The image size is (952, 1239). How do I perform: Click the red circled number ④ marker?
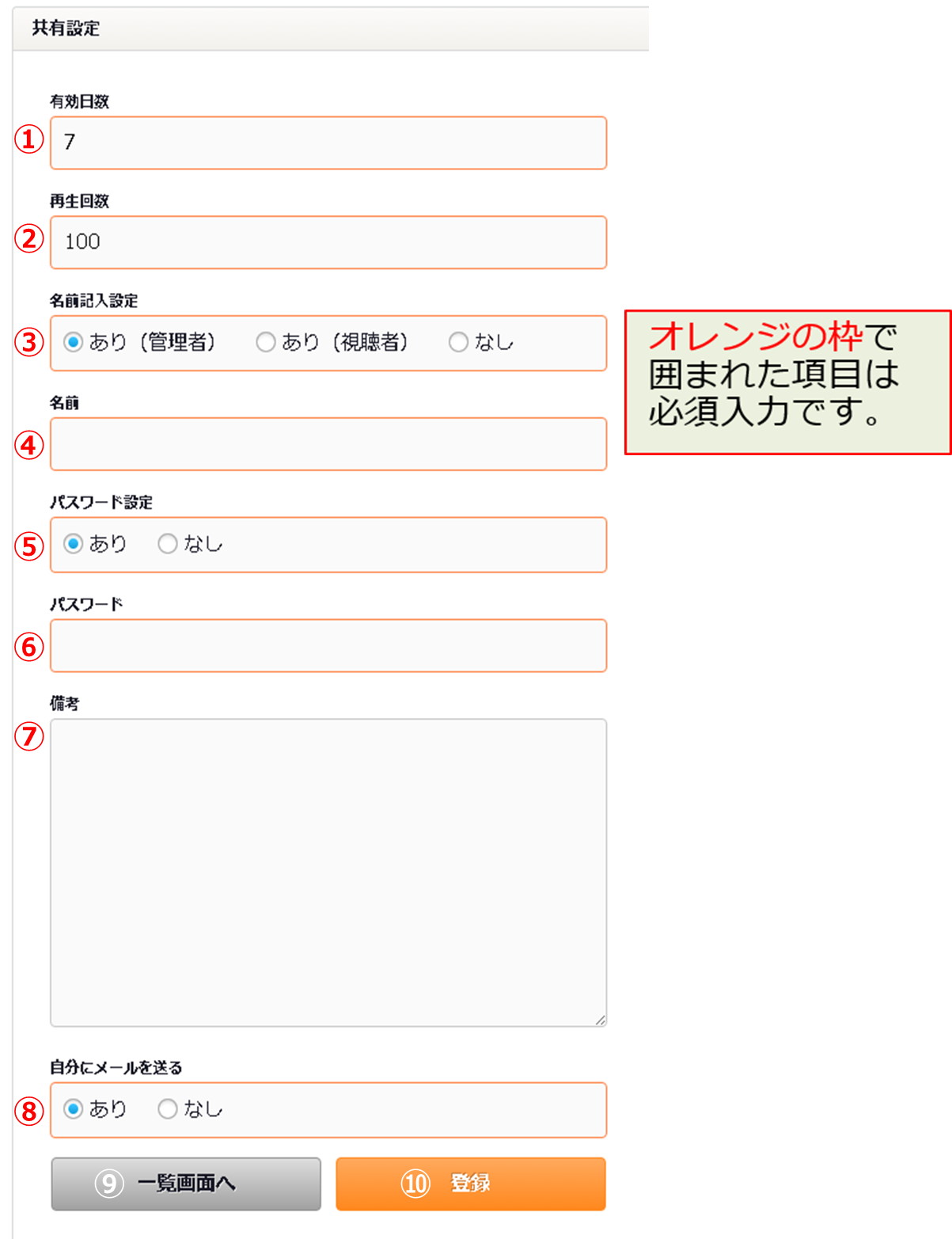tap(29, 445)
